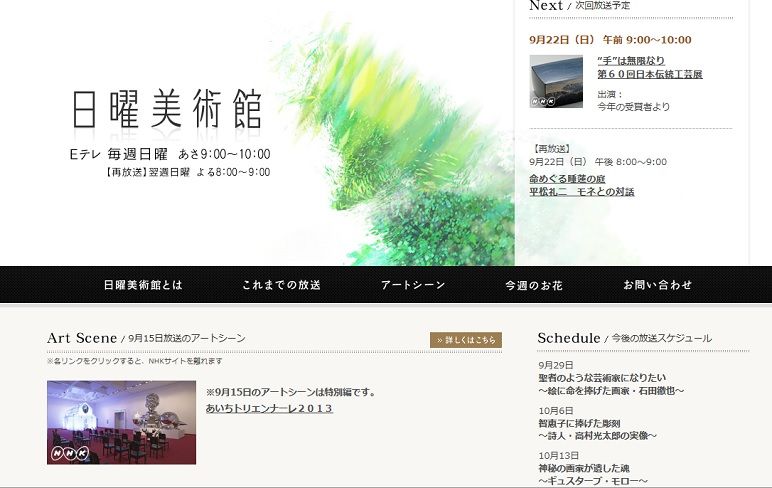Click the お問い合わせ navigation item
The height and width of the screenshot is (488, 772).
tap(657, 285)
